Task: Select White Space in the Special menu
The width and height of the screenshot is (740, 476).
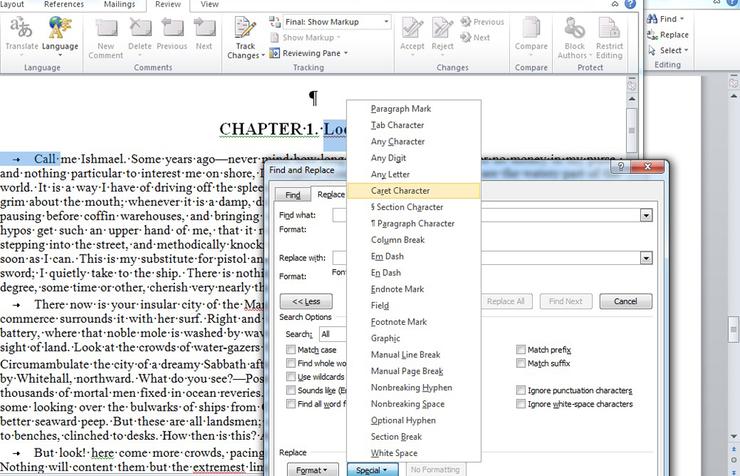Action: [413, 453]
